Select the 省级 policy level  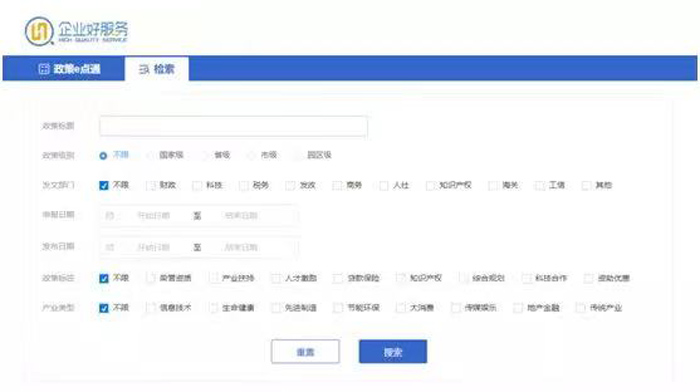click(x=205, y=155)
